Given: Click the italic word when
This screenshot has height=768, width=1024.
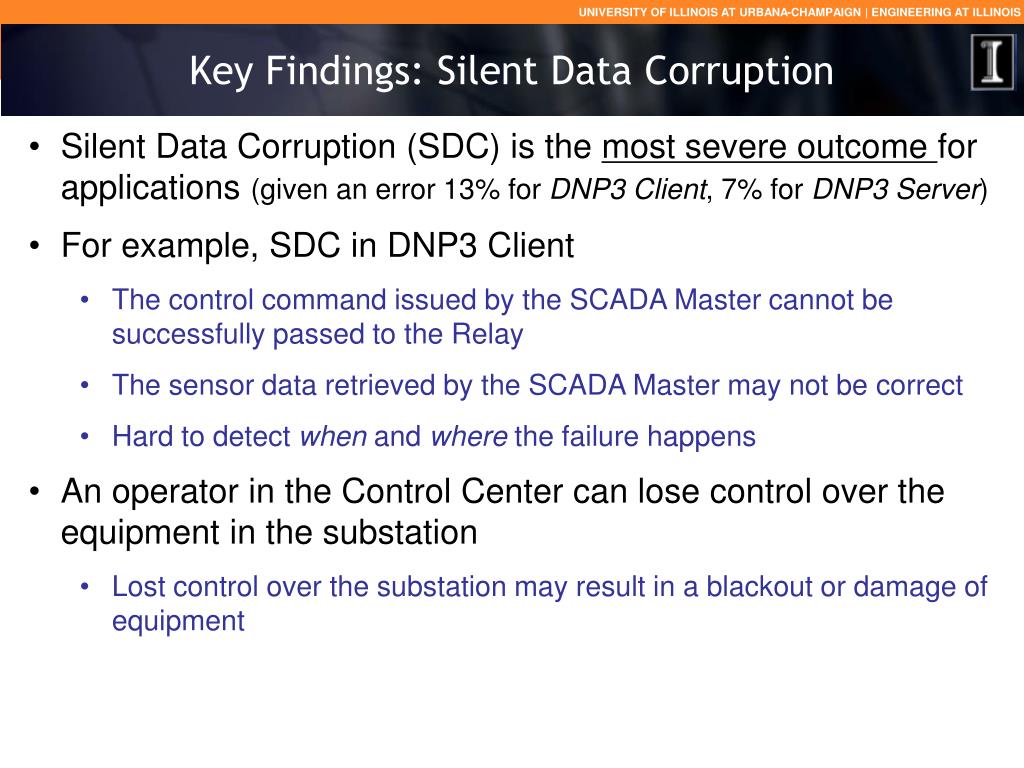Looking at the screenshot, I should click(333, 436).
